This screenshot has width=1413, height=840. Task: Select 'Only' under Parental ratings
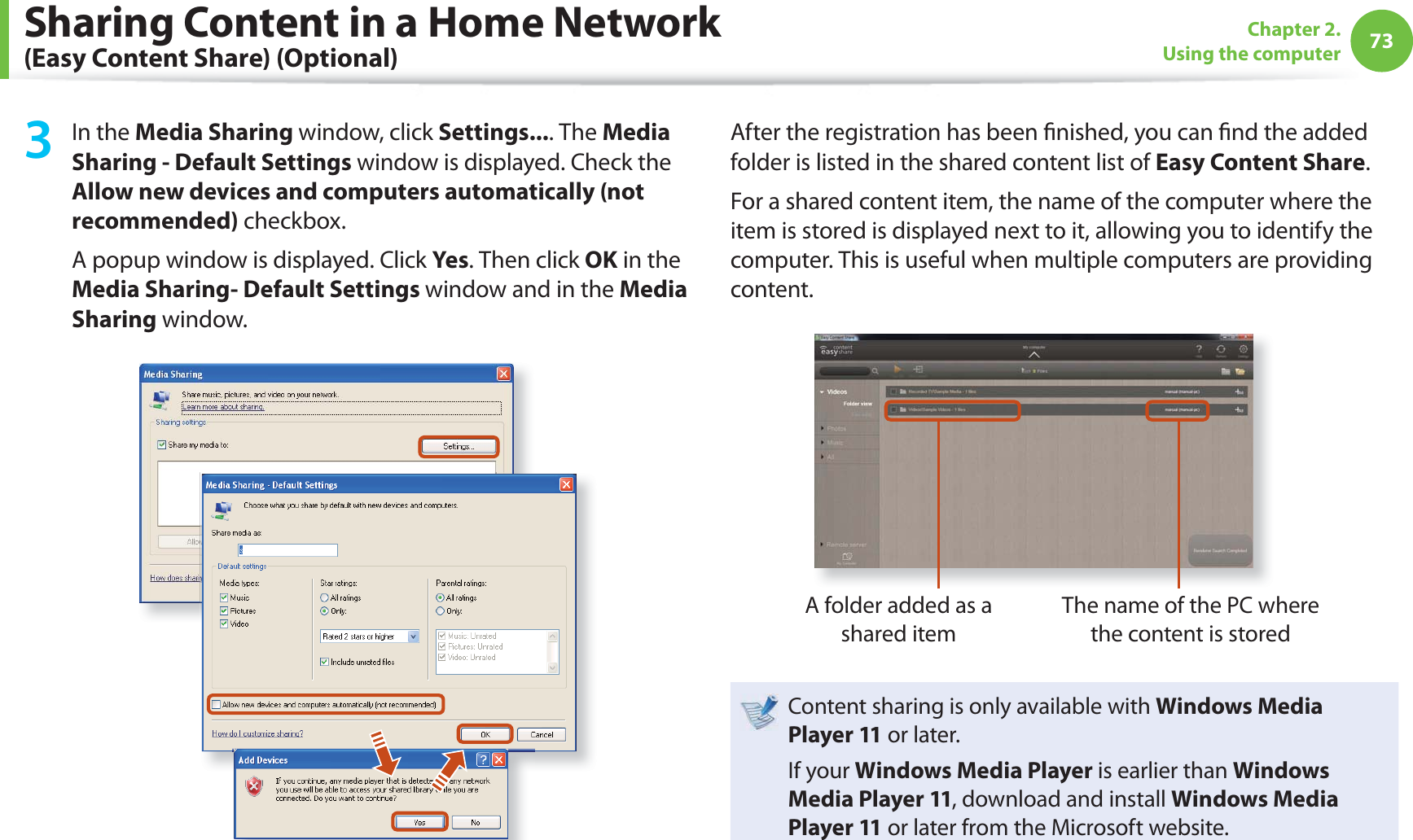pyautogui.click(x=440, y=610)
